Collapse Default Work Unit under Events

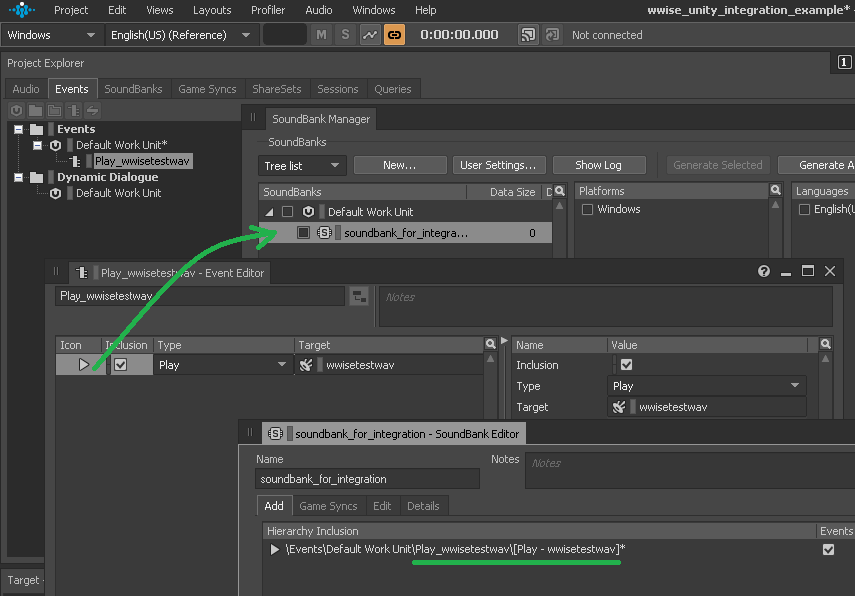37,145
